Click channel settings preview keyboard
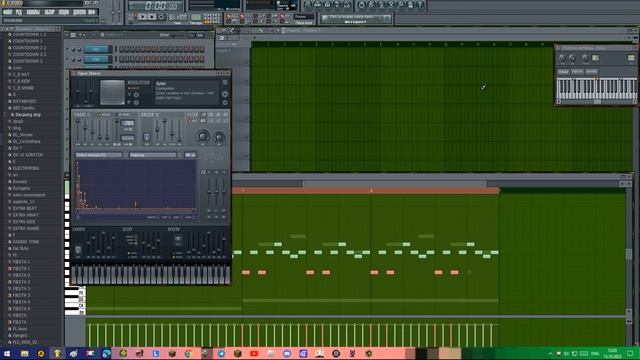This screenshot has width=640, height=360. point(596,89)
